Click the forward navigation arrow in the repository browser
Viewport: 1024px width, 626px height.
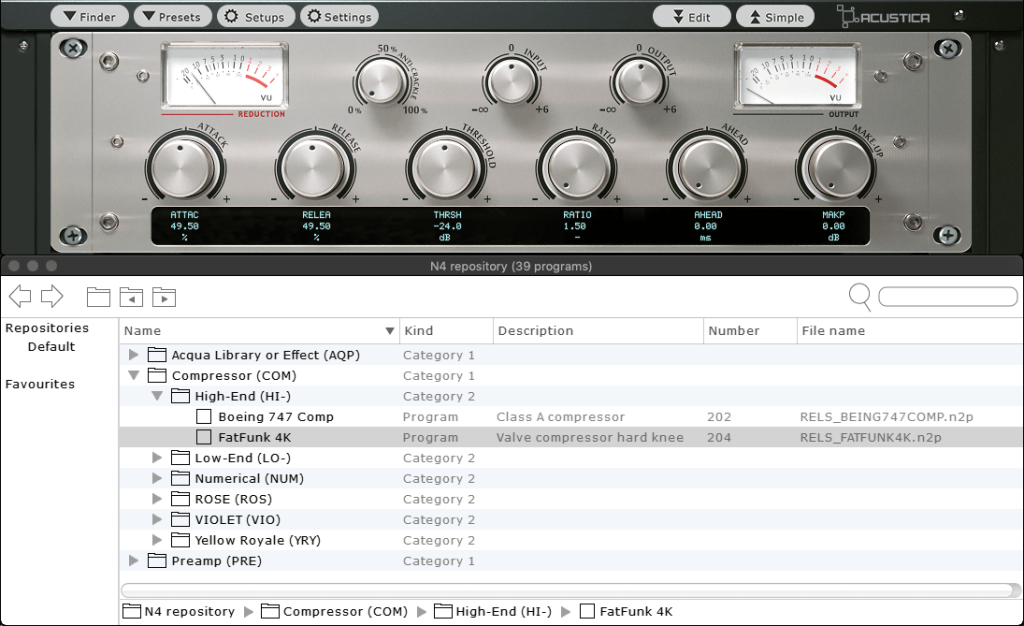pyautogui.click(x=50, y=296)
